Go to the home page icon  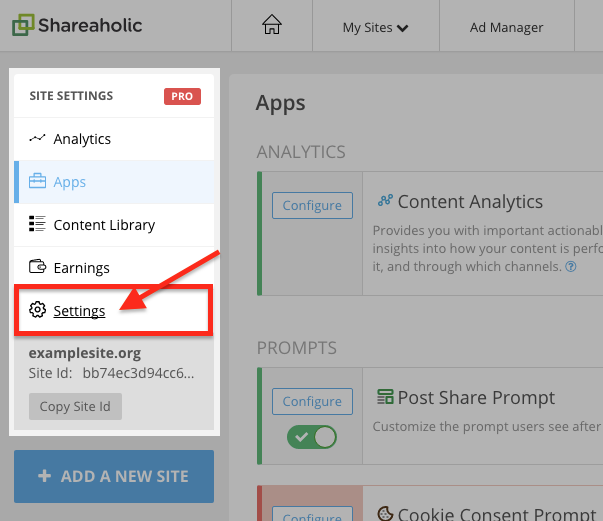(272, 25)
